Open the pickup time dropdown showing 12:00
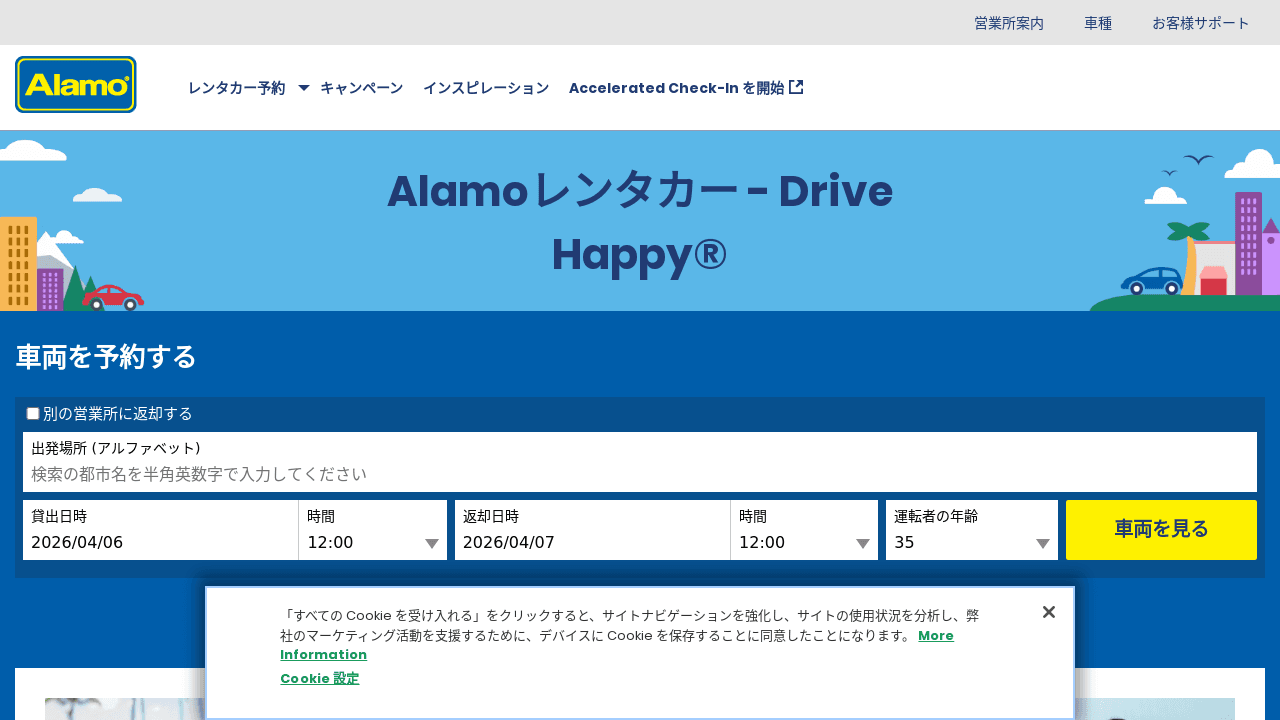Viewport: 1280px width, 720px height. 372,543
